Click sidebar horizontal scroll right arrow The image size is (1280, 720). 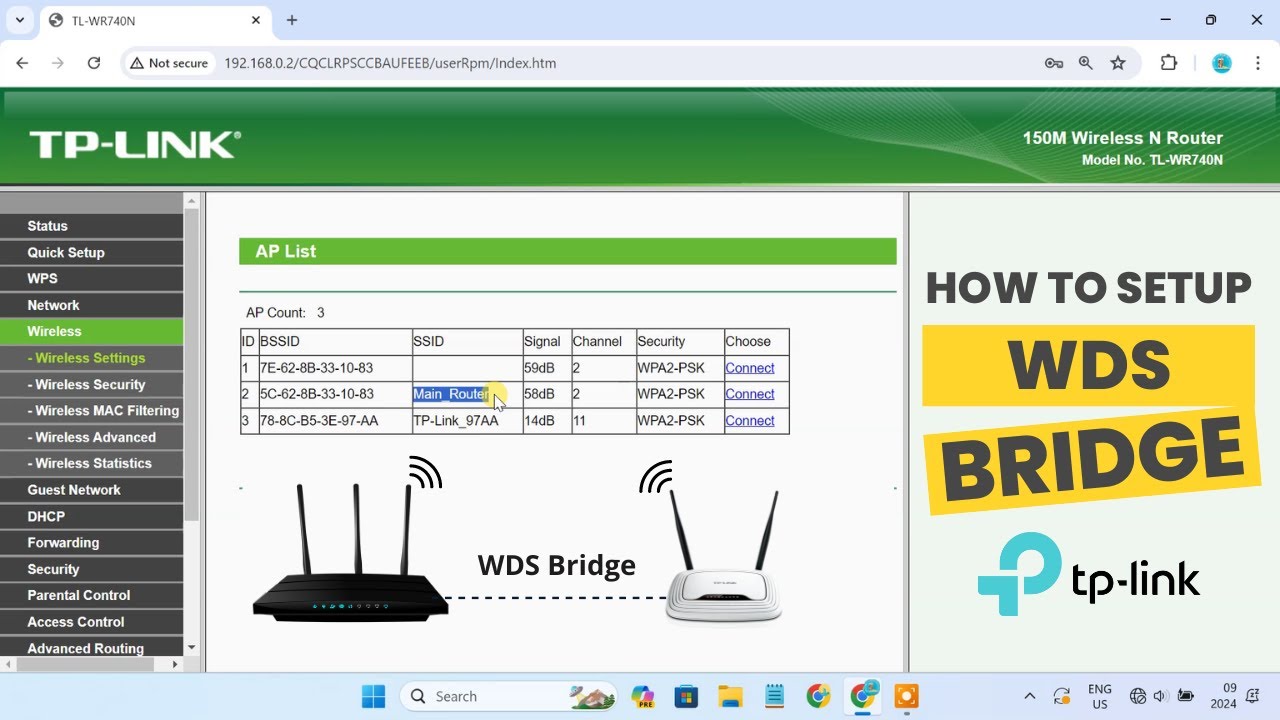pyautogui.click(x=176, y=664)
